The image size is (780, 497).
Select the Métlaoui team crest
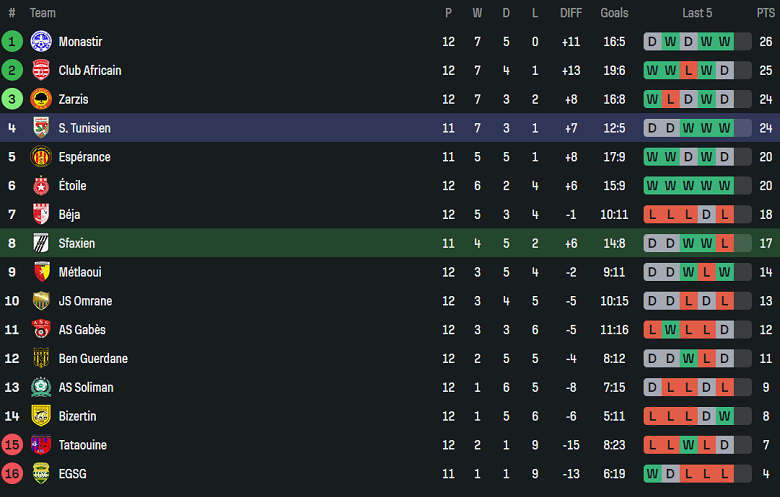[41, 272]
